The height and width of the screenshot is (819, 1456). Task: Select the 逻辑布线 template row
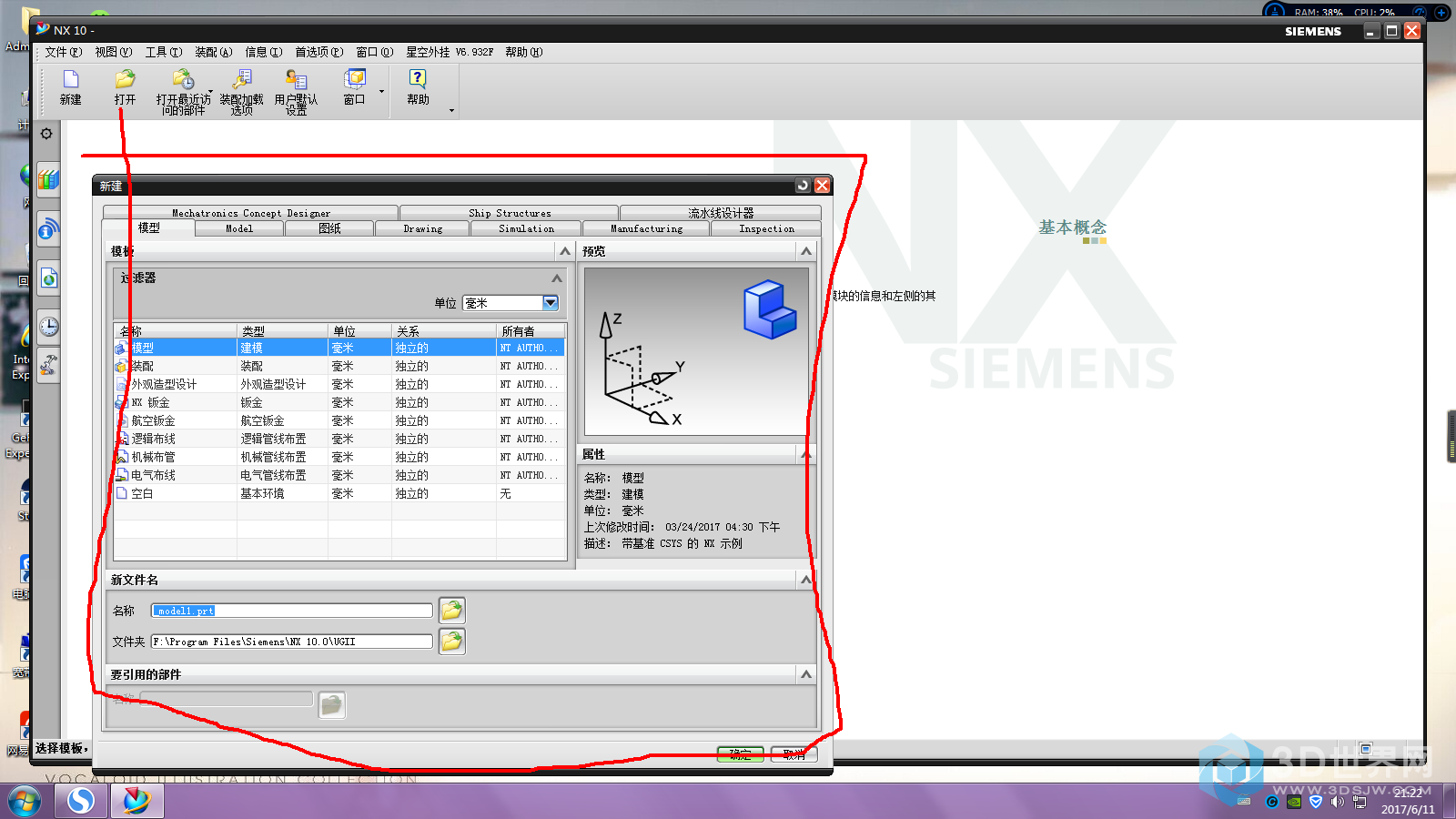[x=339, y=439]
